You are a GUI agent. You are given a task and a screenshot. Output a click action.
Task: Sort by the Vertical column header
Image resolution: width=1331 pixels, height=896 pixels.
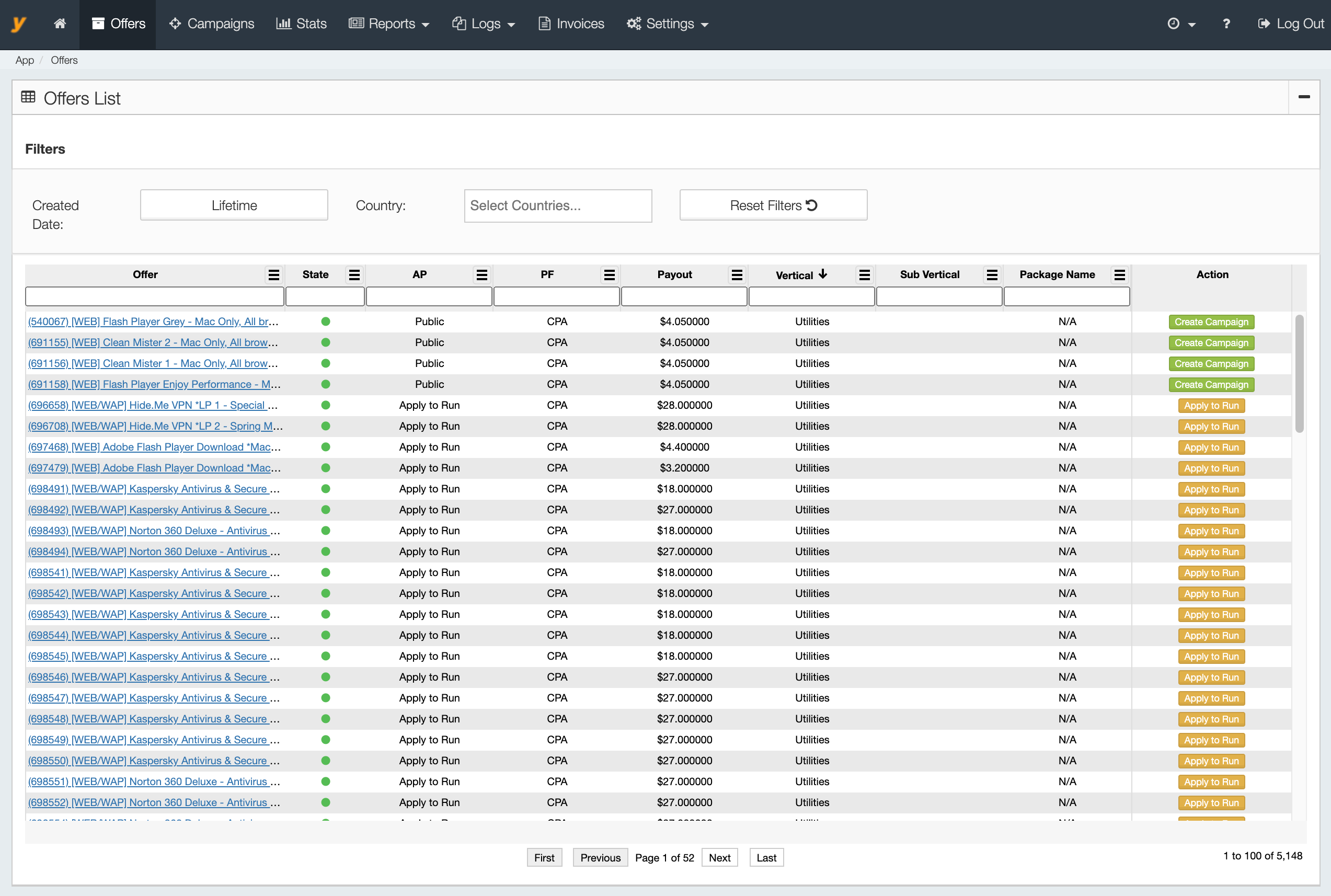(801, 275)
